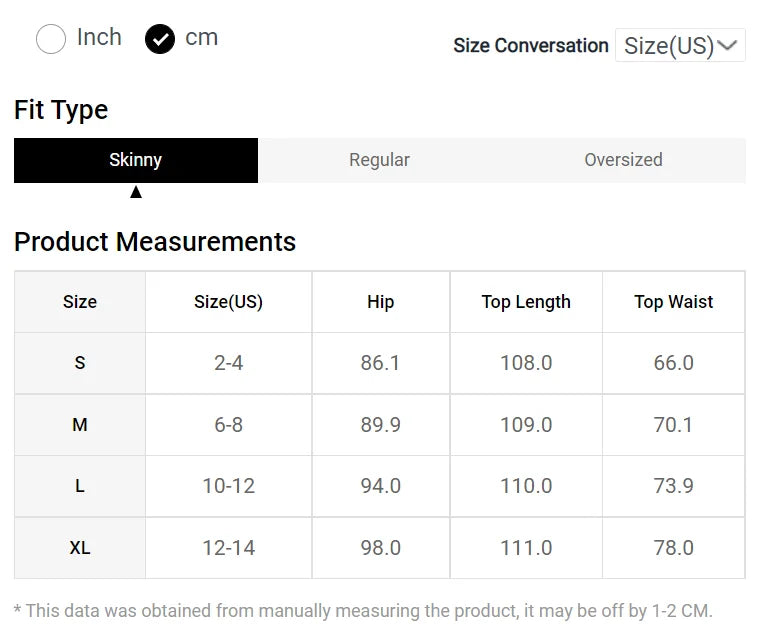Screen dimensions: 760x629
Task: Click the black triangle marker under Skinny
Action: coord(136,192)
